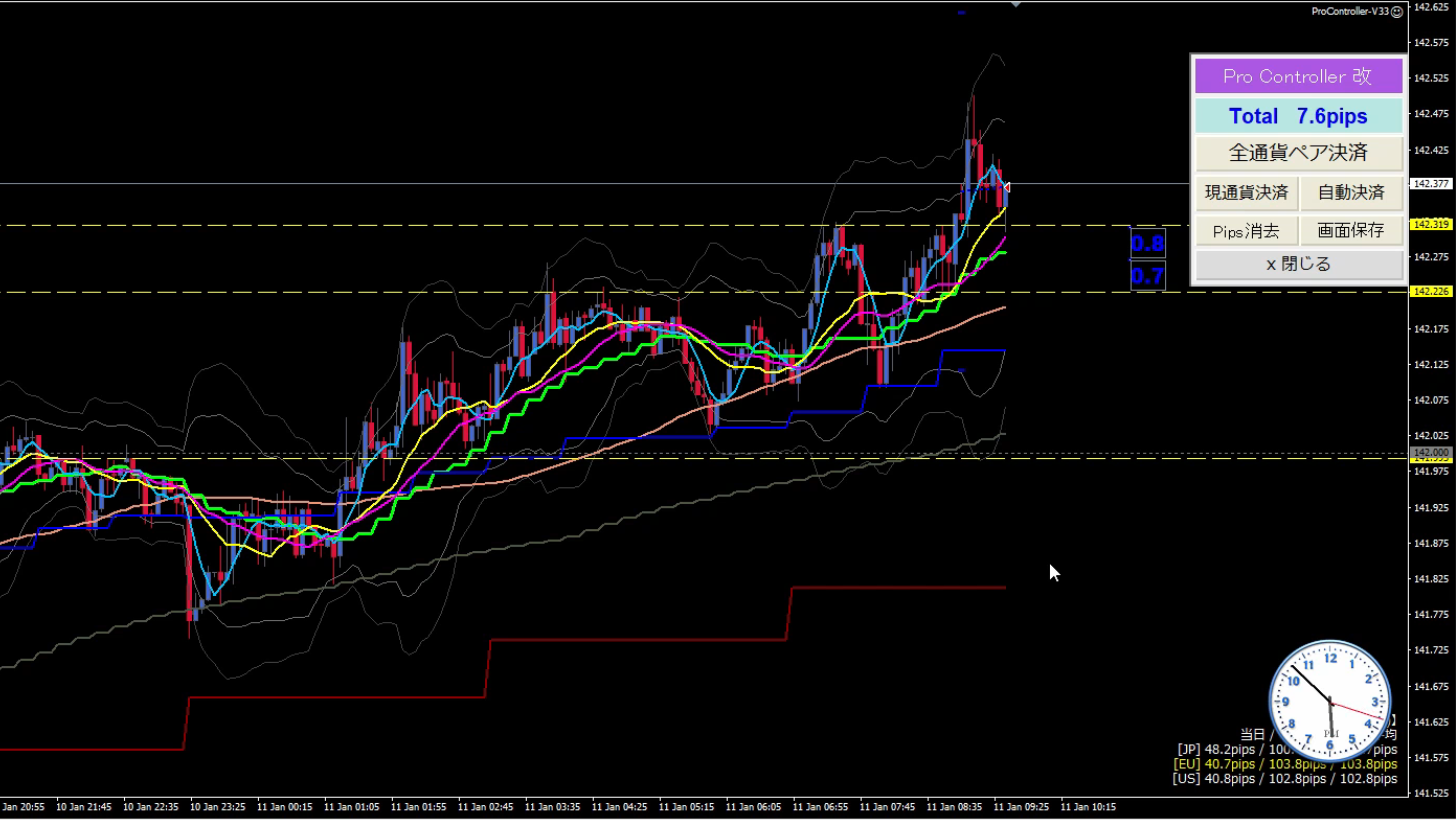
Task: Click the 11 Jan 09:25 time label
Action: 1022,806
